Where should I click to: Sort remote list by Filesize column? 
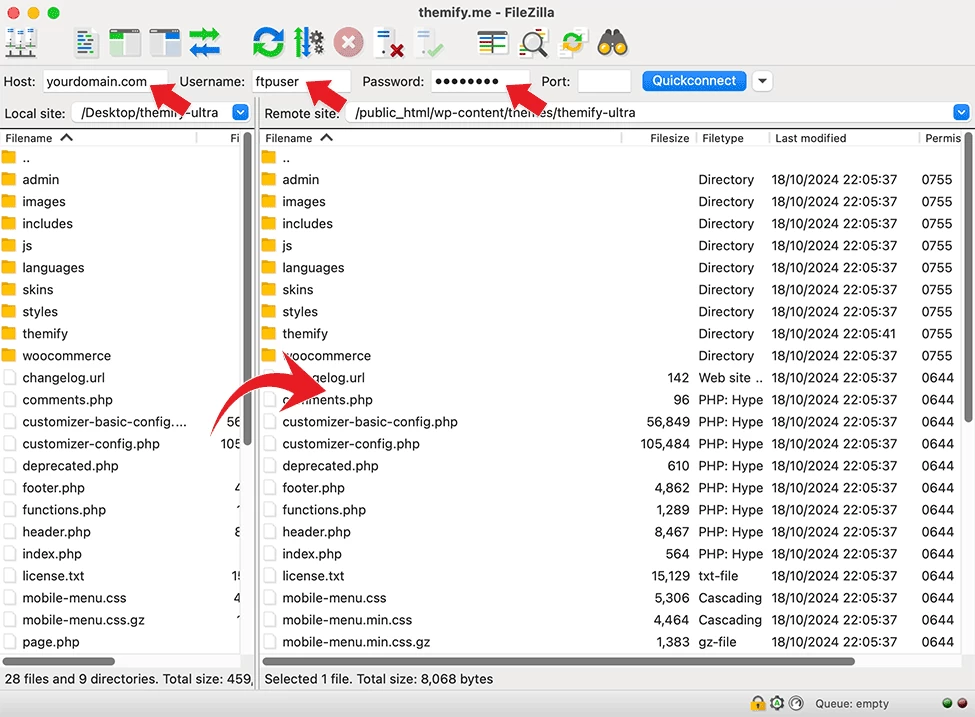pyautogui.click(x=659, y=138)
